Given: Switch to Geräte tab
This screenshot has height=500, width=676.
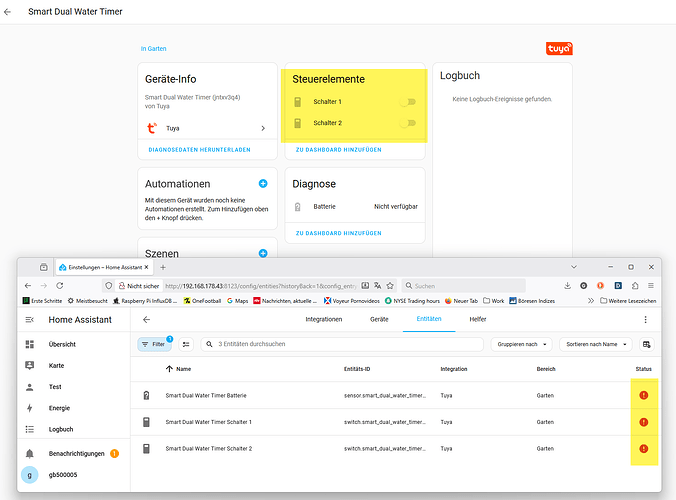Looking at the screenshot, I should (x=379, y=319).
